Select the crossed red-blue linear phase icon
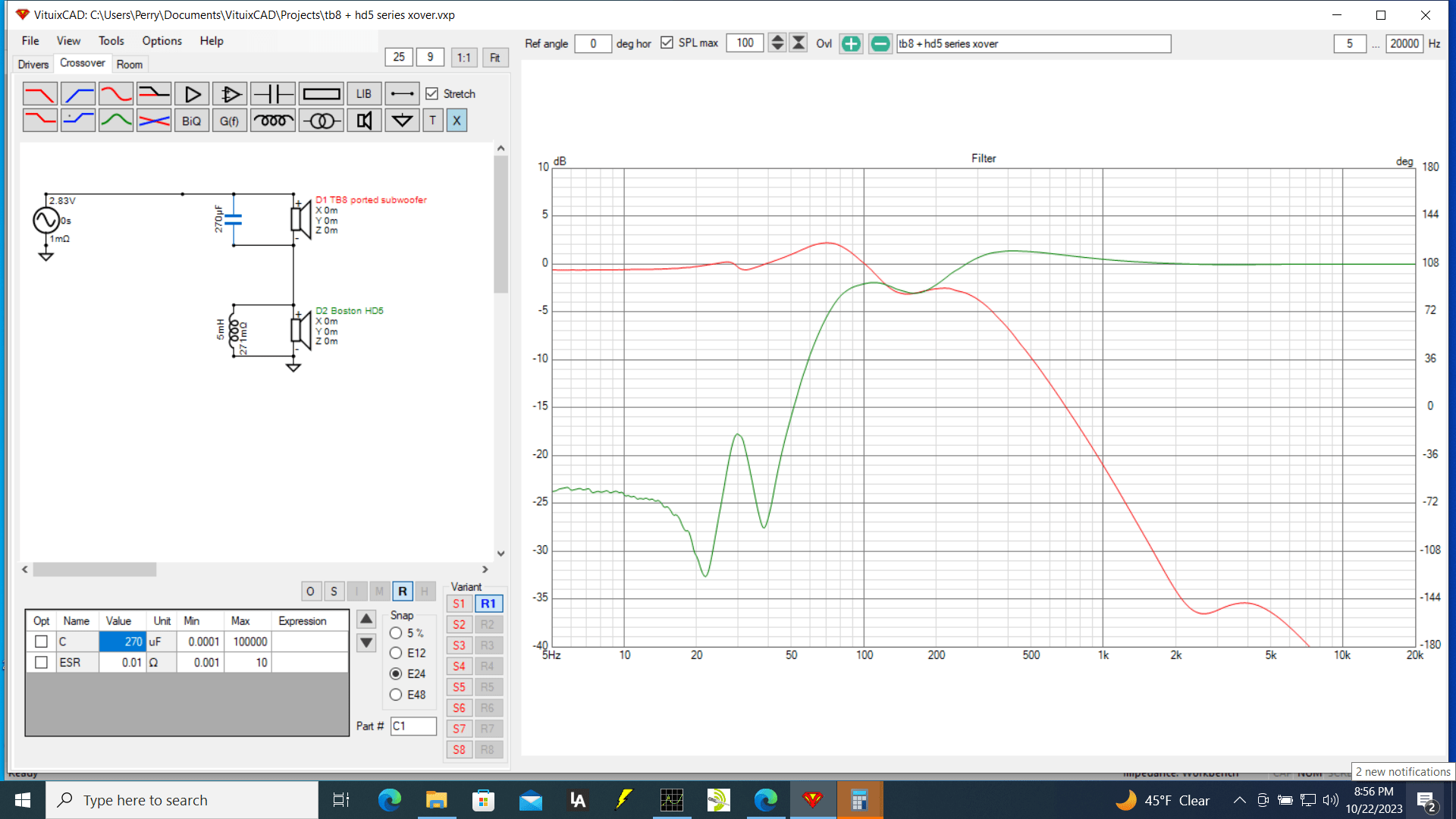 [153, 121]
